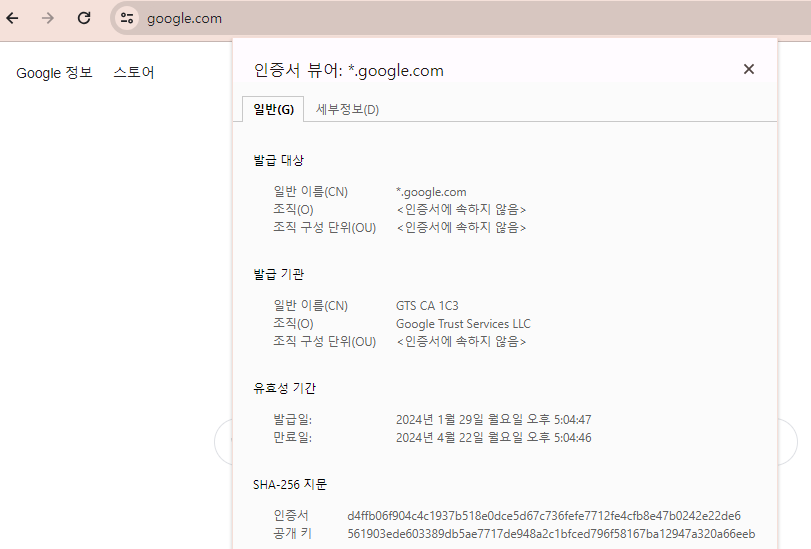Reload the page with the refresh icon

[84, 18]
